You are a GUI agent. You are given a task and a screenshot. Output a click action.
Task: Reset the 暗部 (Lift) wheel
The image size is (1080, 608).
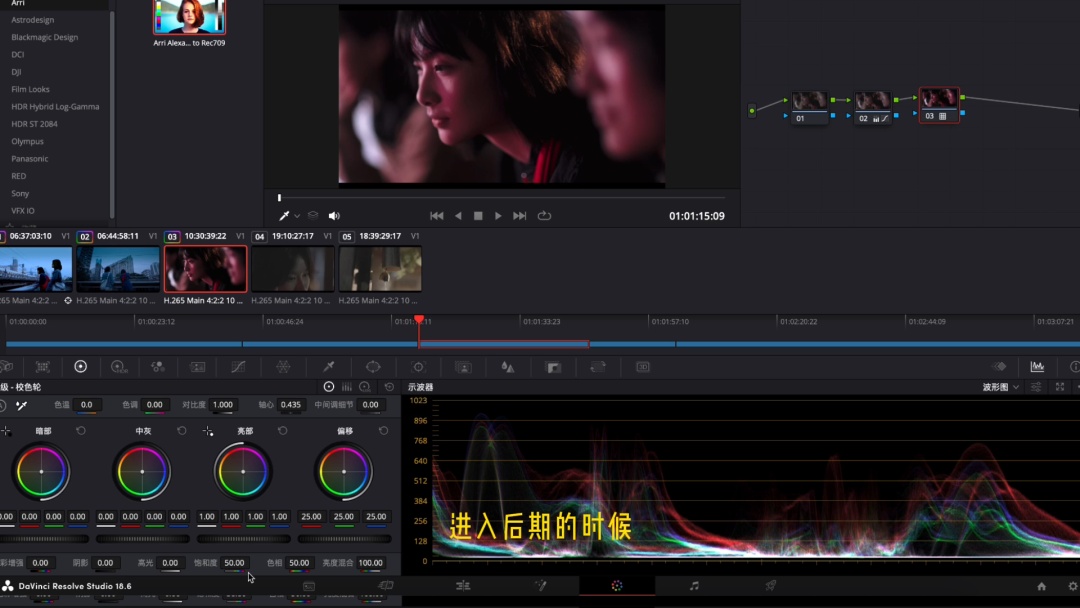(81, 431)
